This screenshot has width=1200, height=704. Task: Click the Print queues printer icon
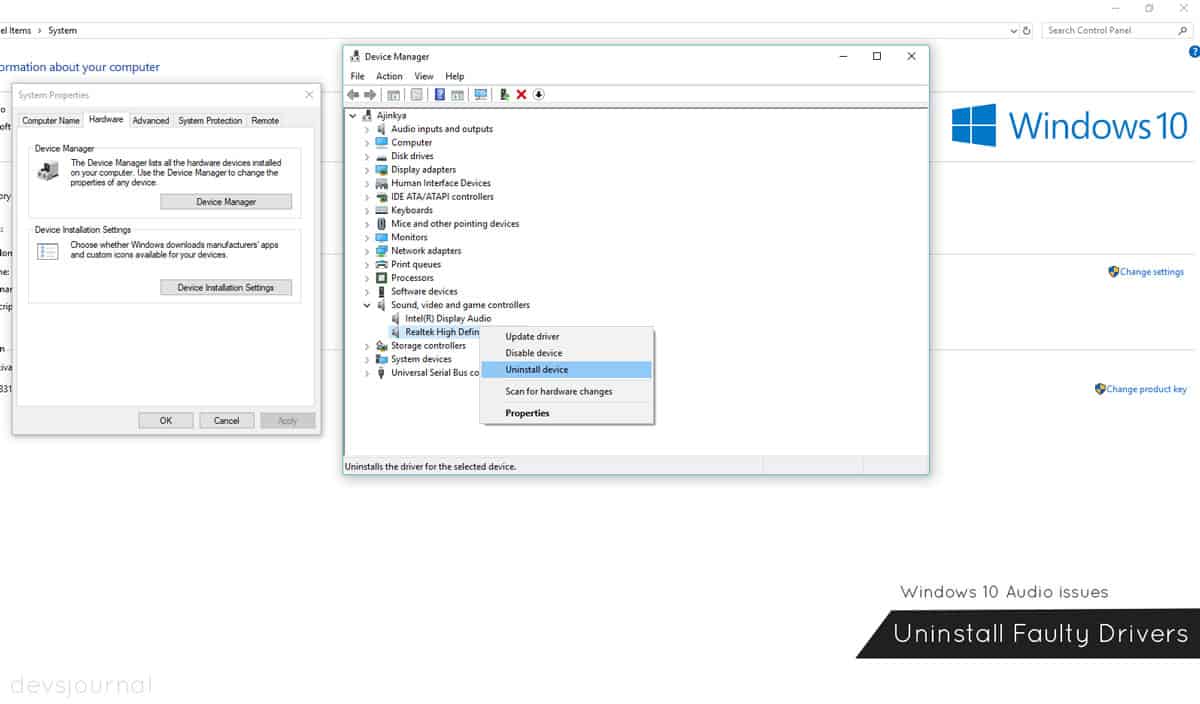(x=381, y=264)
